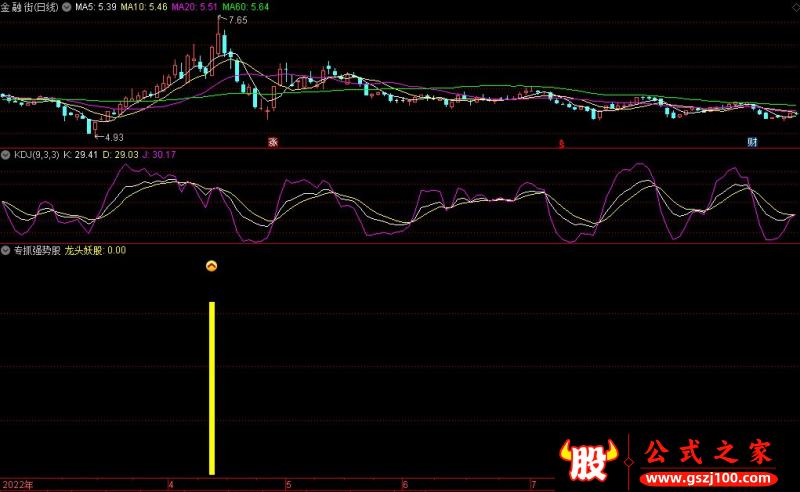Click the 4.93 low price label
Image resolution: width=800 pixels, height=492 pixels.
[x=114, y=137]
